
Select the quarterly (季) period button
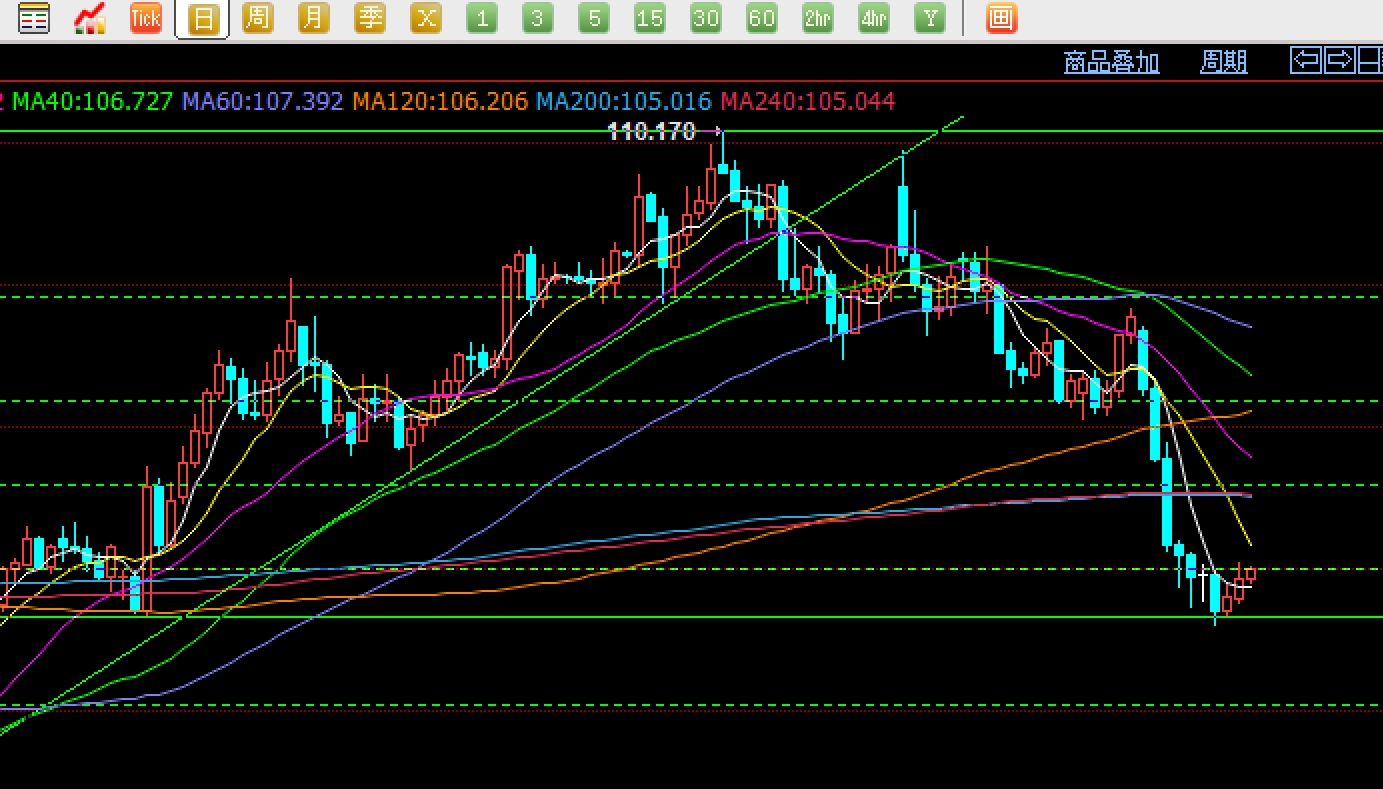coord(370,18)
